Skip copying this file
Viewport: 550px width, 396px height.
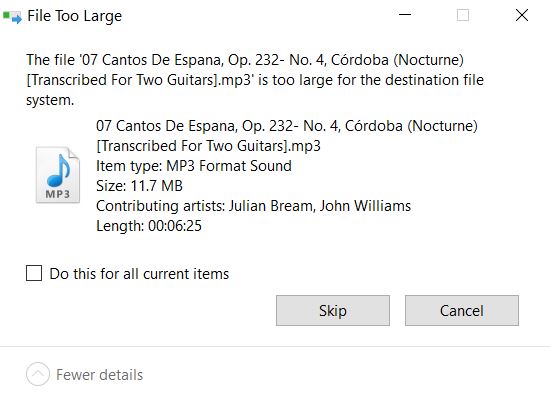[x=333, y=310]
